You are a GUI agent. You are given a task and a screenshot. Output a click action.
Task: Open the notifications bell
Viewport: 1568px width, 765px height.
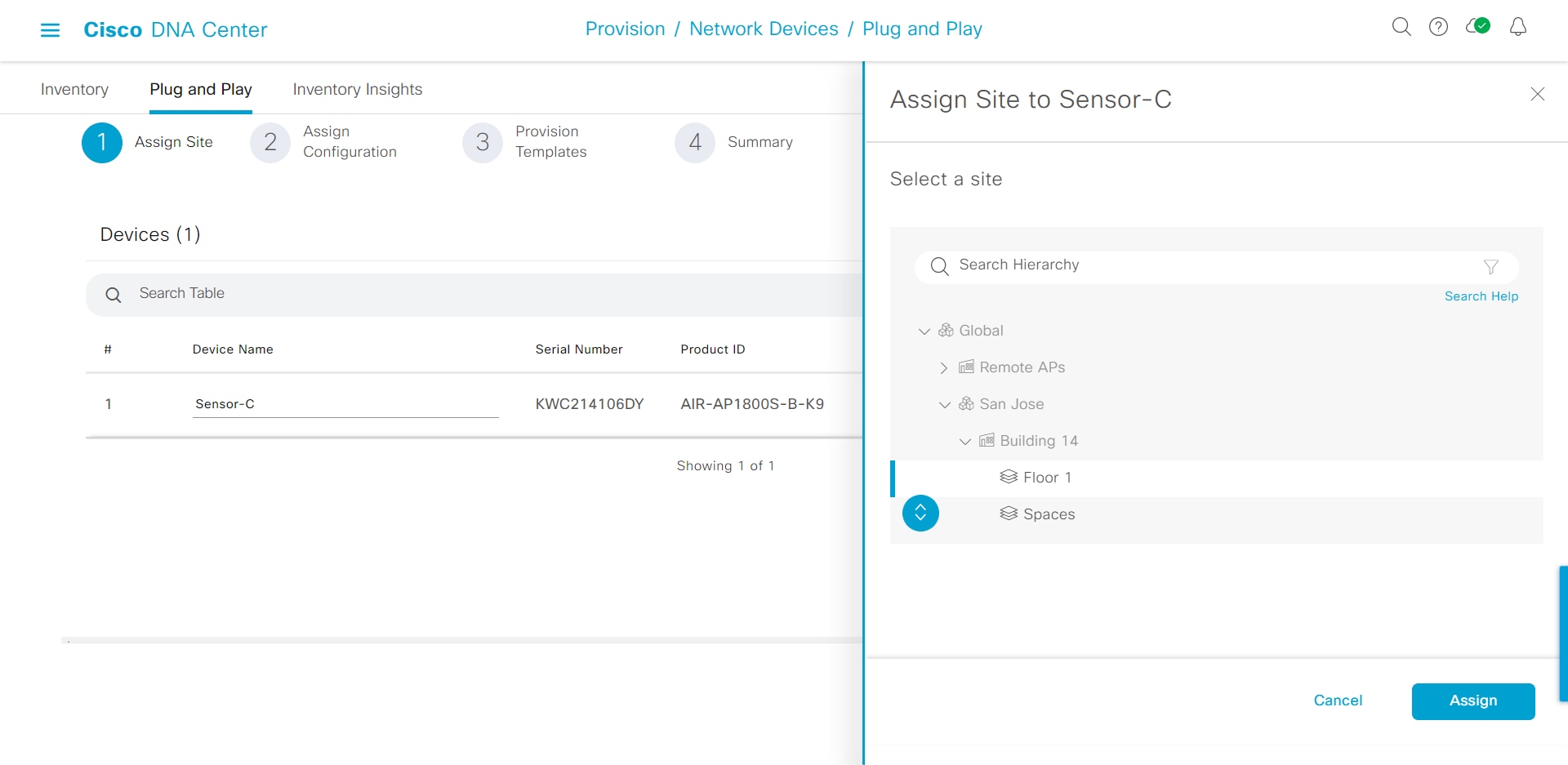coord(1517,27)
